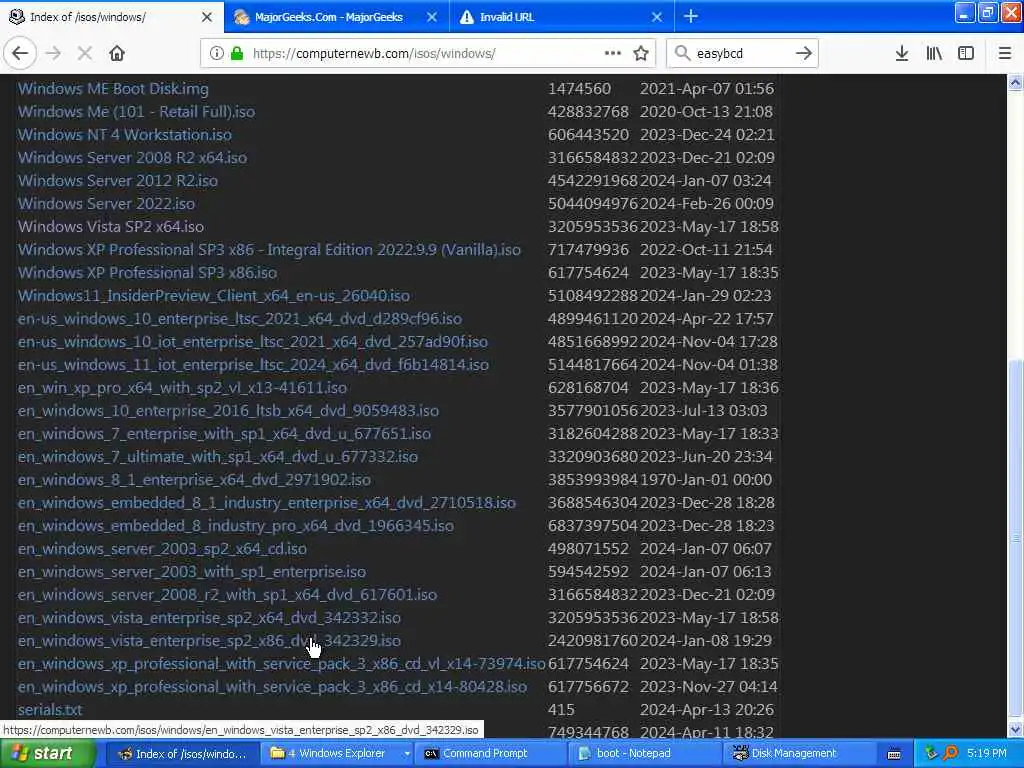Image resolution: width=1024 pixels, height=768 pixels.
Task: Open en_windows_server_2003_sp2_x64_cd.iso
Action: [x=162, y=549]
